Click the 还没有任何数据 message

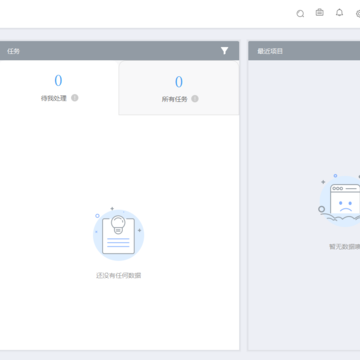coord(119,275)
